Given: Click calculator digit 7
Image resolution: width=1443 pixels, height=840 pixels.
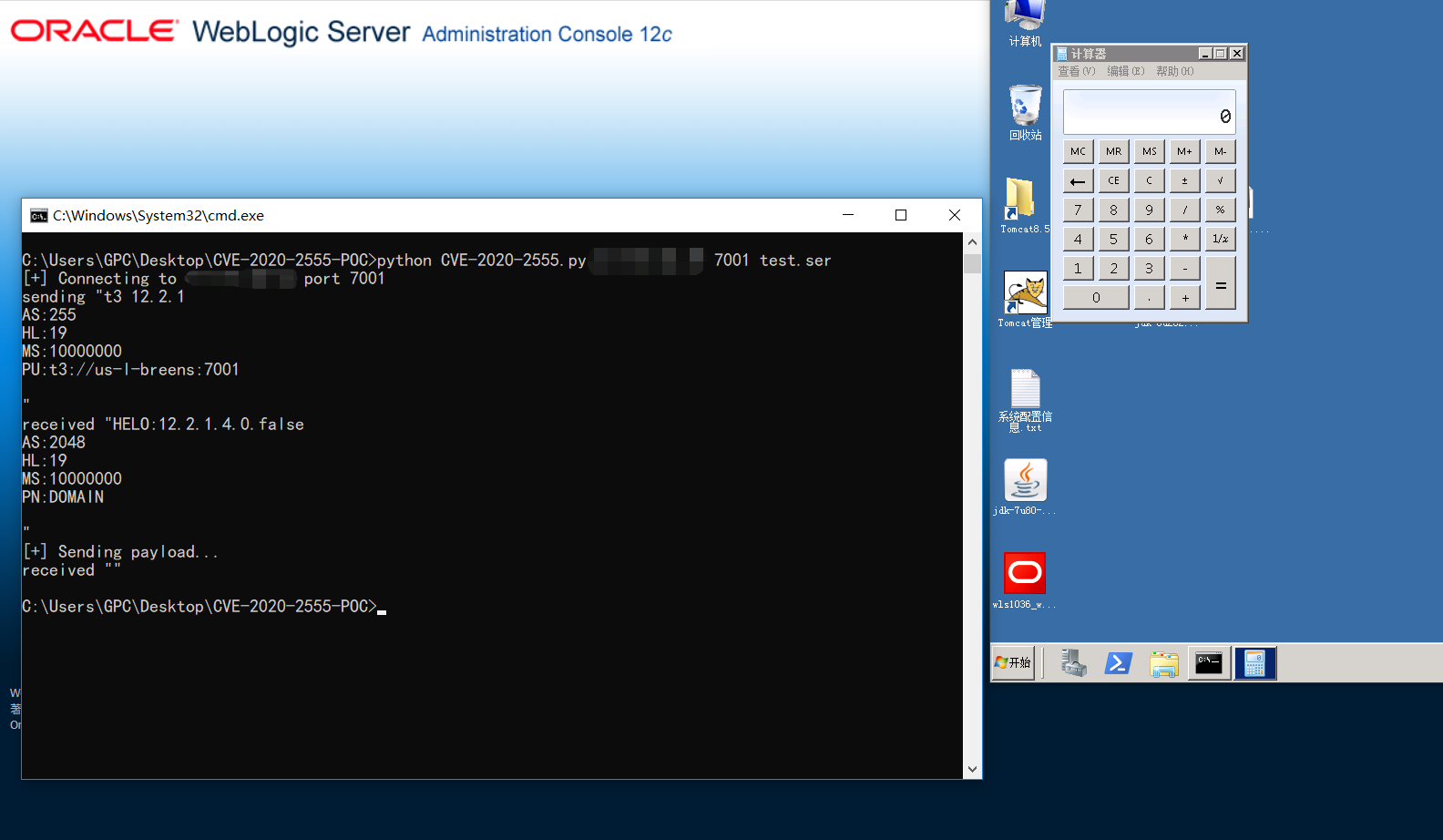Looking at the screenshot, I should tap(1078, 210).
